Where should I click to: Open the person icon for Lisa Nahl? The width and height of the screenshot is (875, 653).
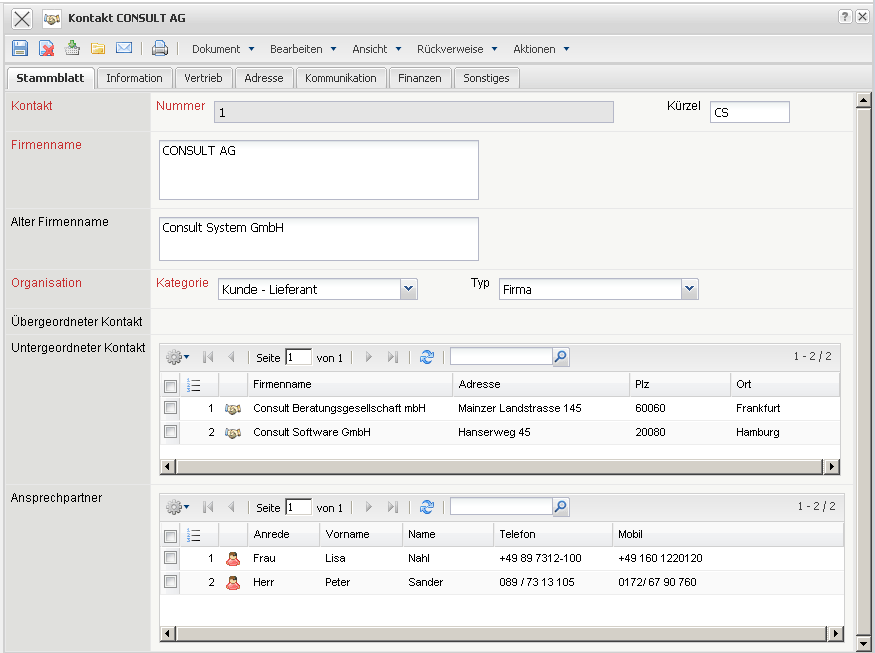coord(233,558)
